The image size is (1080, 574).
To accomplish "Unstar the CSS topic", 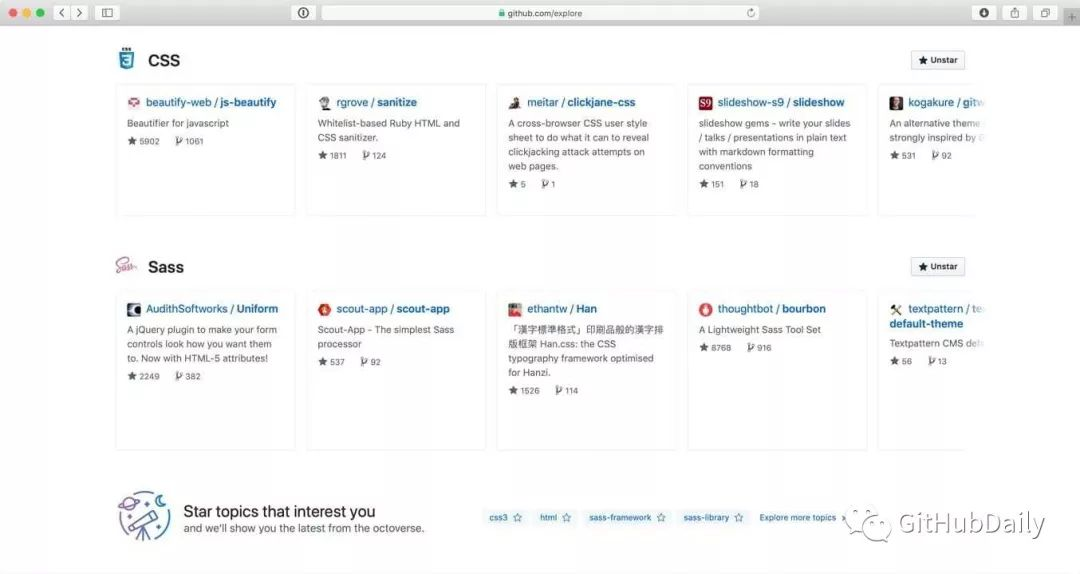I will (937, 60).
